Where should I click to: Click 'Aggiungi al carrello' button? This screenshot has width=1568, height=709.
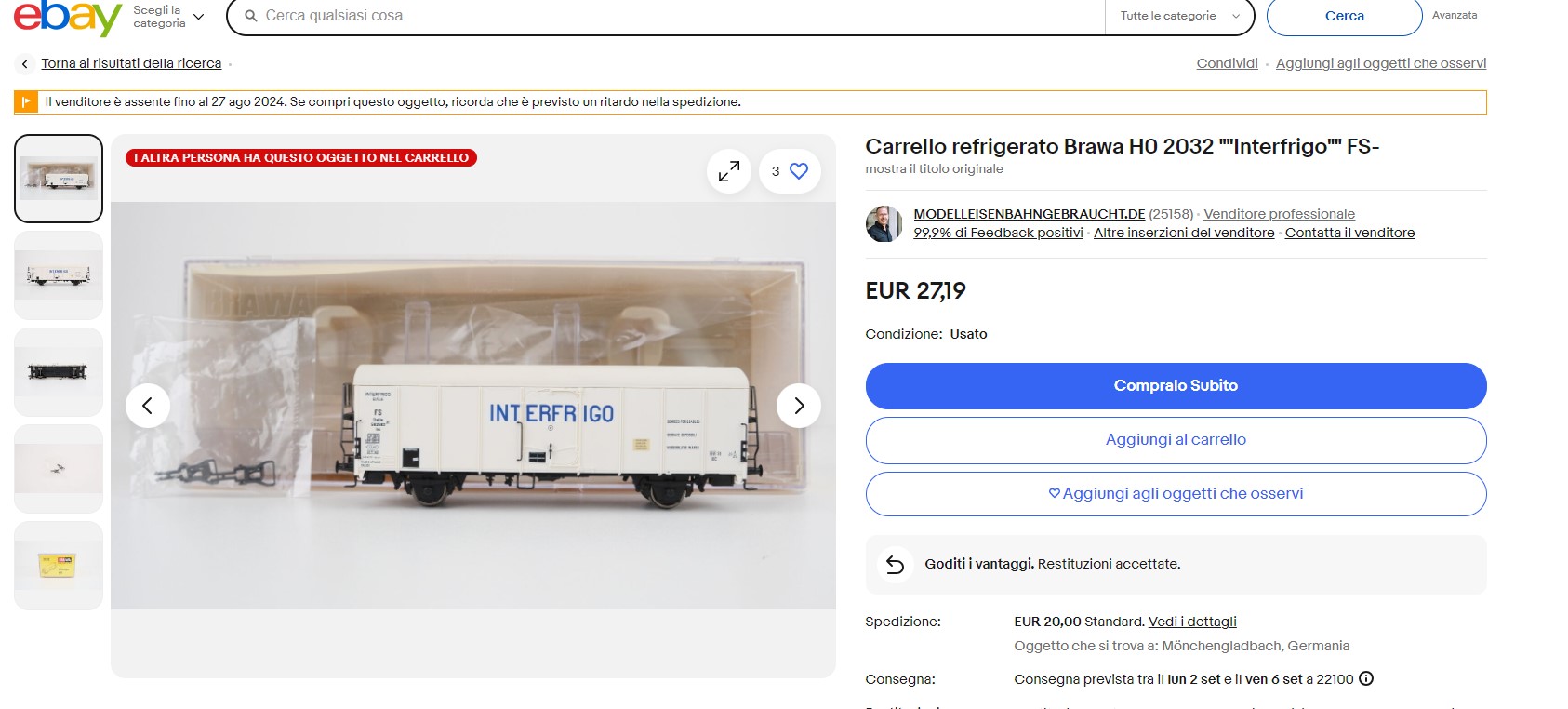(1176, 440)
